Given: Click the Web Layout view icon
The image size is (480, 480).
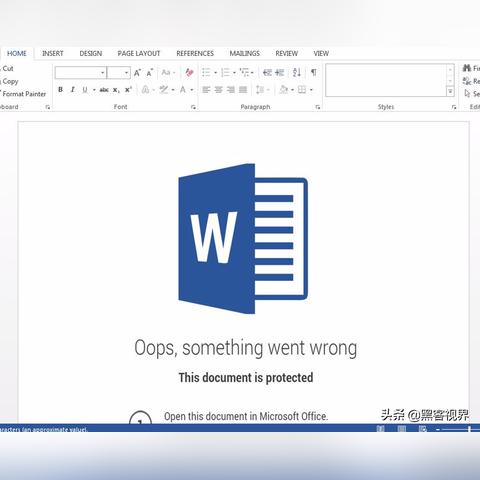Looking at the screenshot, I should click(423, 428).
